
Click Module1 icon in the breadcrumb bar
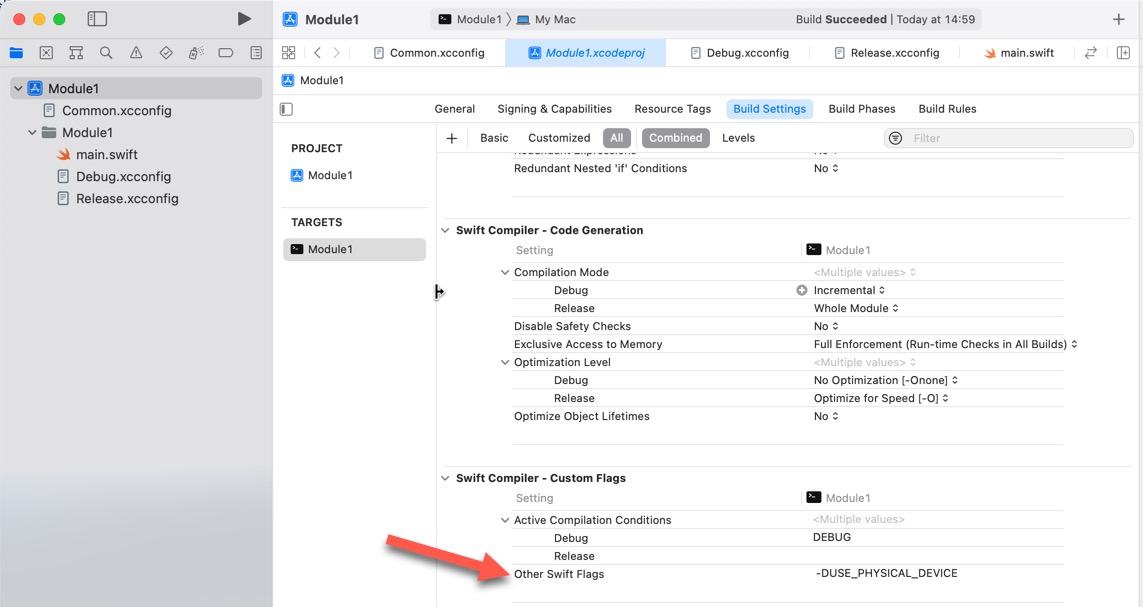pyautogui.click(x=288, y=80)
